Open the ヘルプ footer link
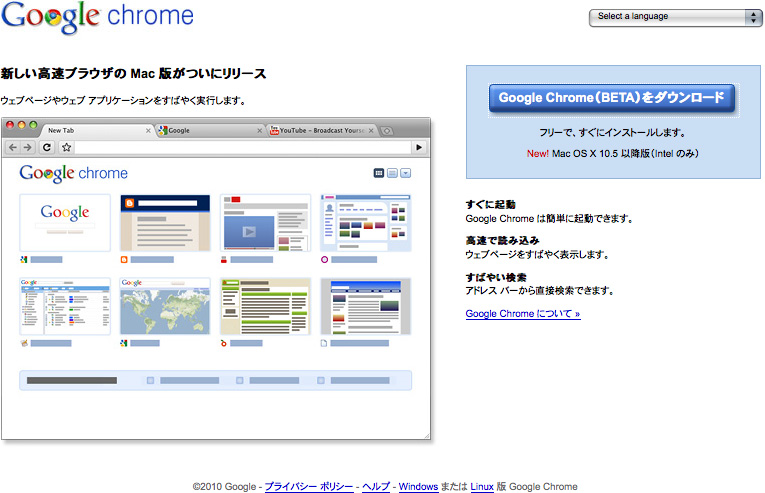This screenshot has width=765, height=493. [376, 487]
